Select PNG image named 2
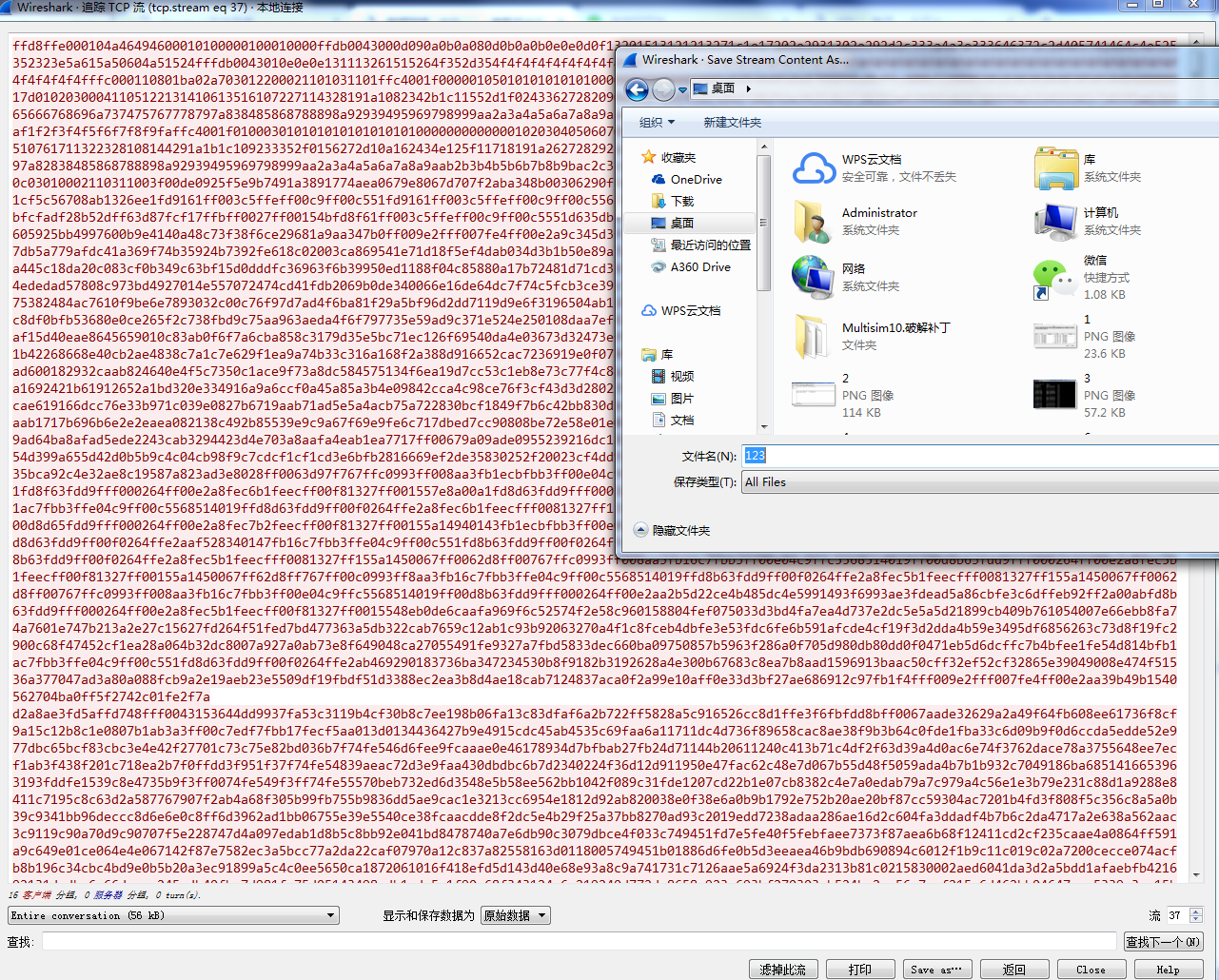Image resolution: width=1219 pixels, height=980 pixels. point(843,395)
